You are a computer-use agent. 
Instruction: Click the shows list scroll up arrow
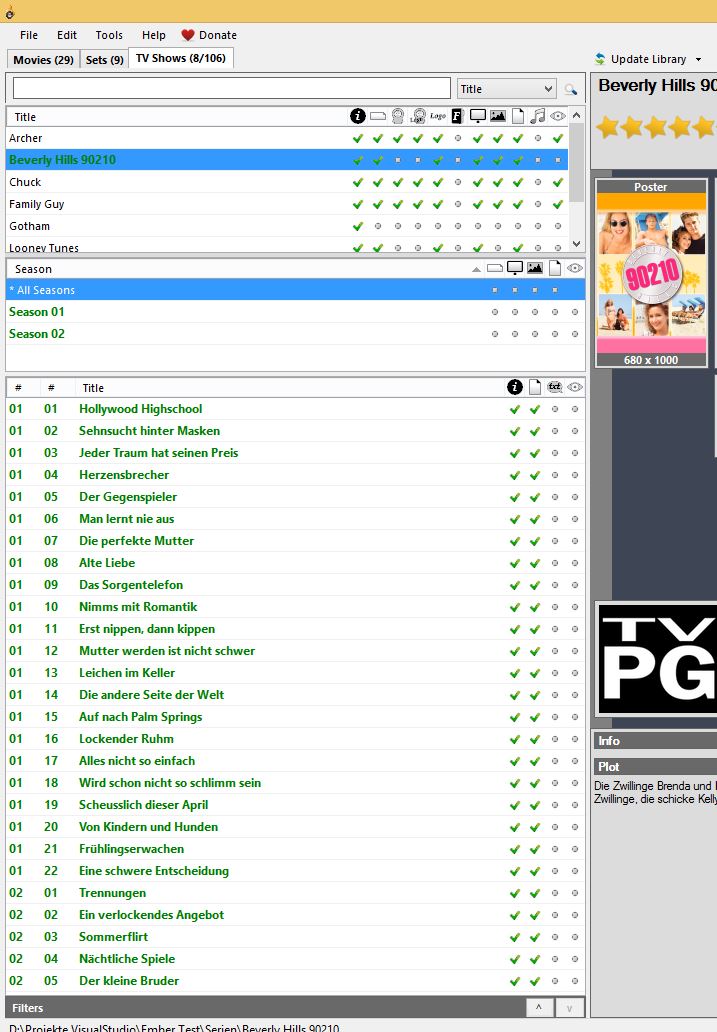(x=577, y=115)
